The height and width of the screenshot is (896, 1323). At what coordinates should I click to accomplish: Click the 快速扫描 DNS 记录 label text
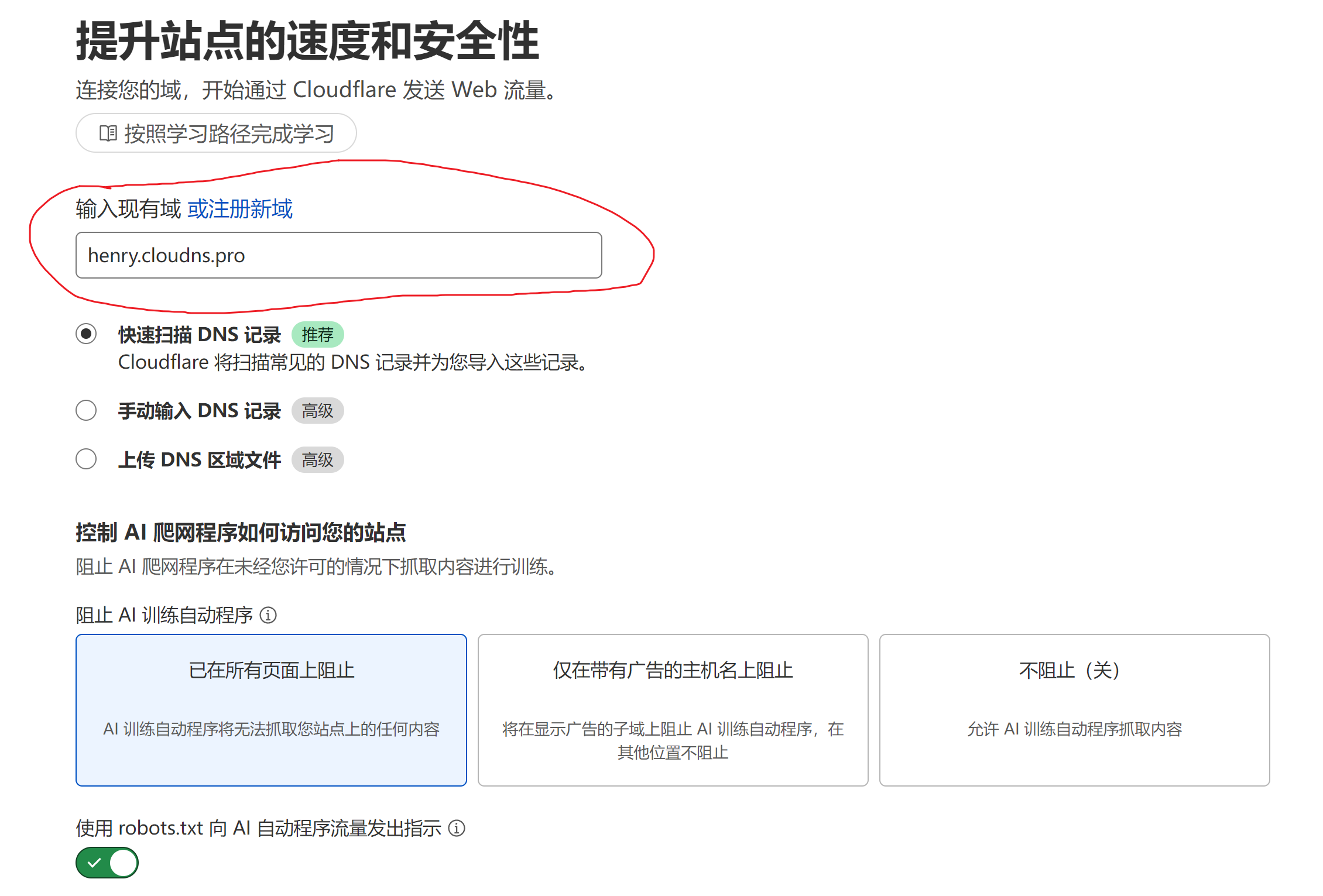200,335
